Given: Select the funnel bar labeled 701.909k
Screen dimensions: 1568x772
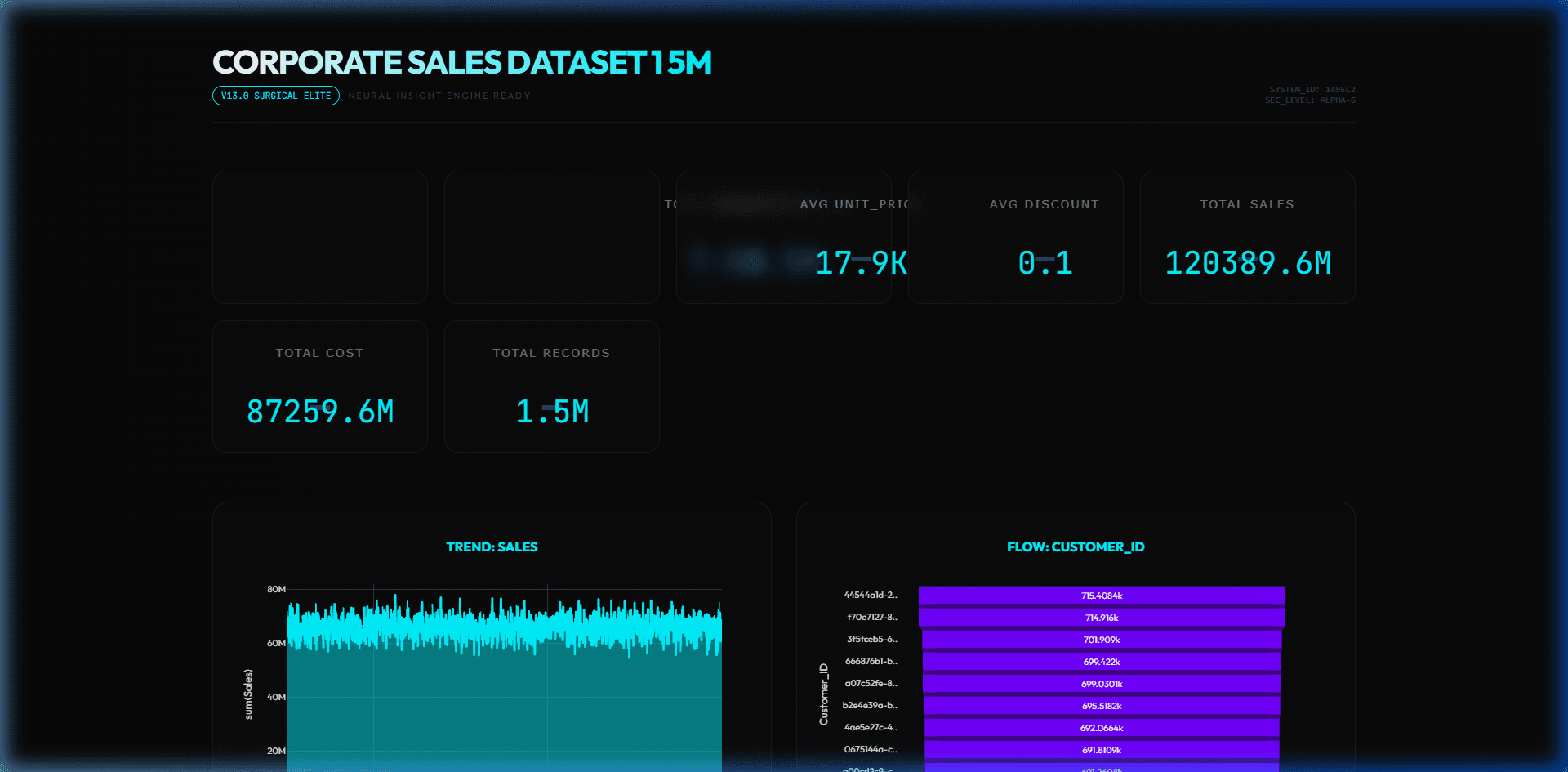Looking at the screenshot, I should point(1102,640).
